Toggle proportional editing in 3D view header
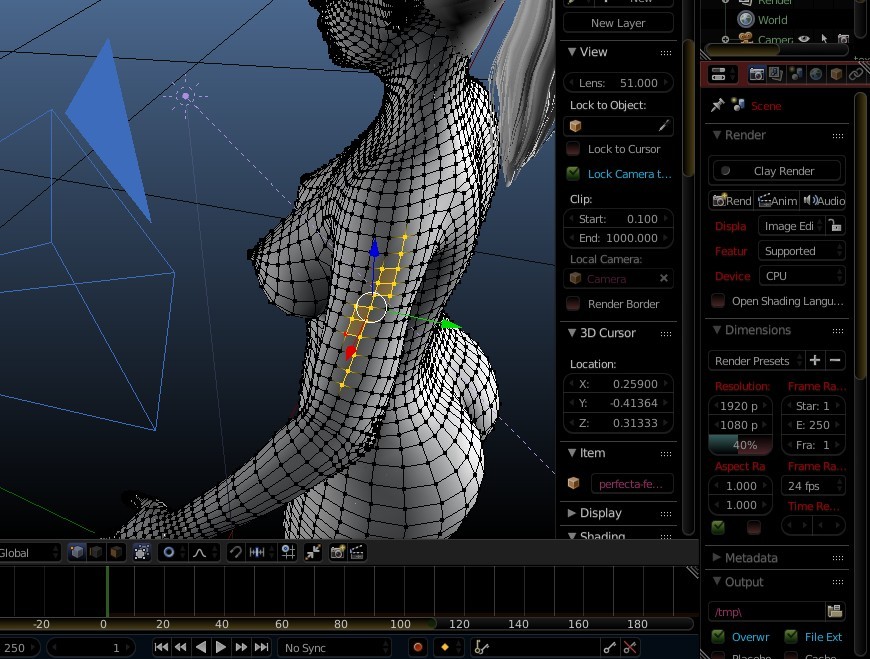This screenshot has height=659, width=870. [170, 552]
